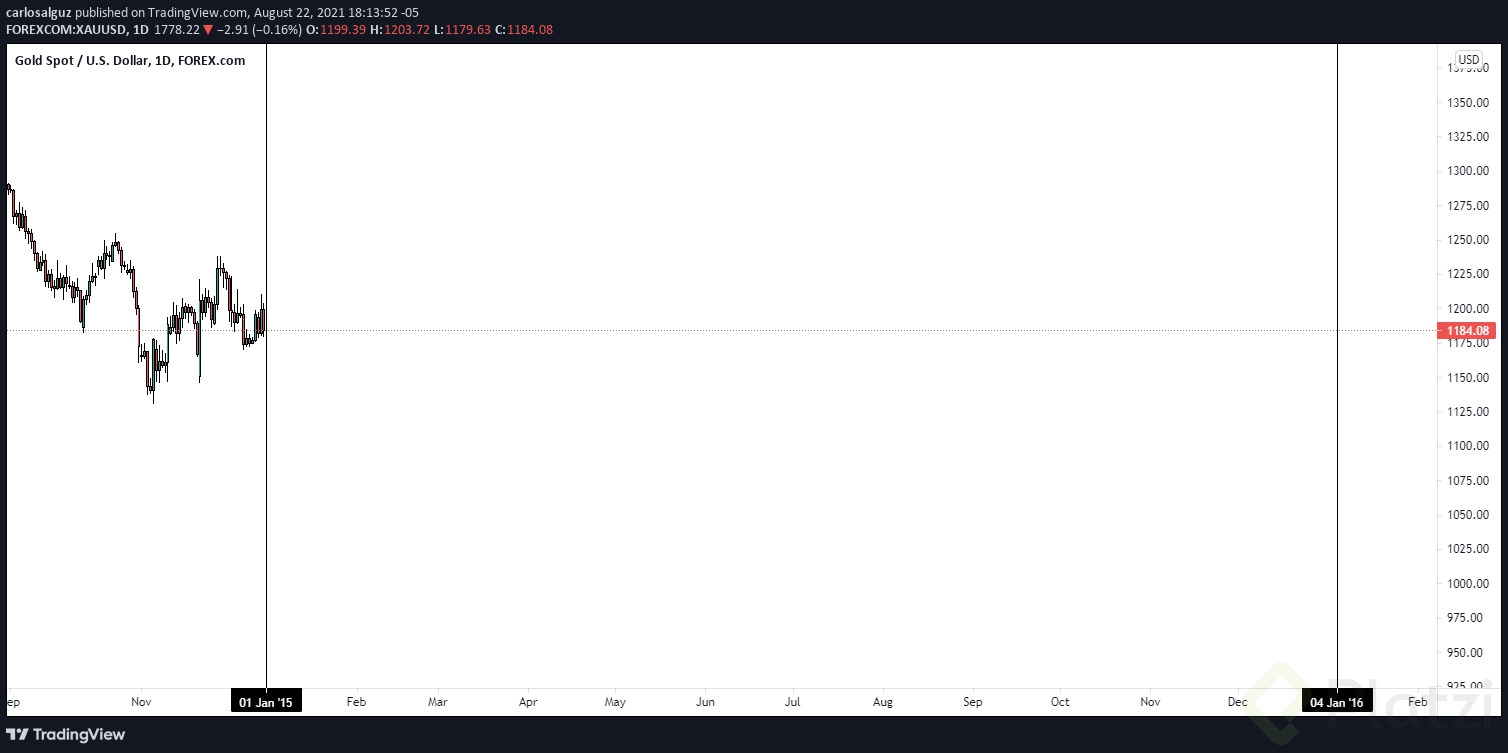Viewport: 1508px width, 753px height.
Task: Click the Apr label on the time axis
Action: click(528, 702)
